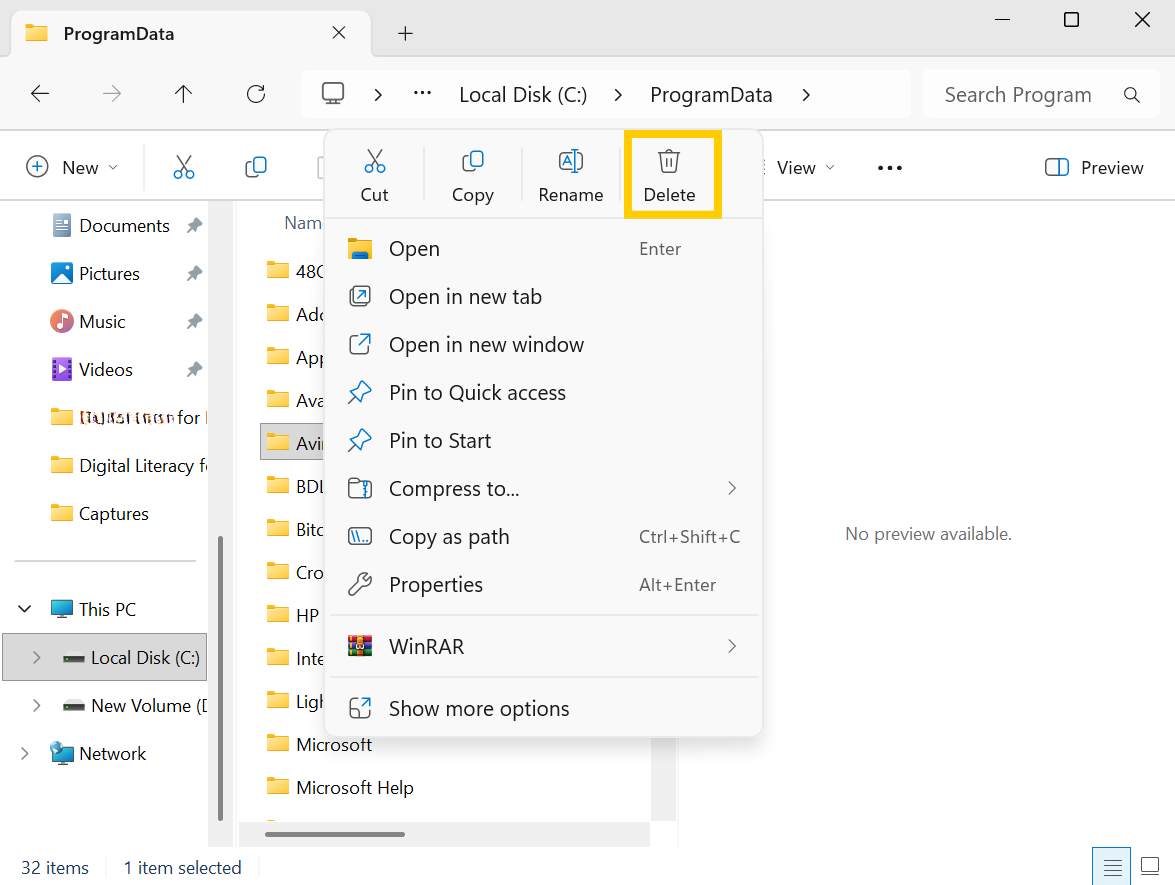Image resolution: width=1175 pixels, height=885 pixels.
Task: Switch to details view in status bar
Action: pyautogui.click(x=1112, y=867)
